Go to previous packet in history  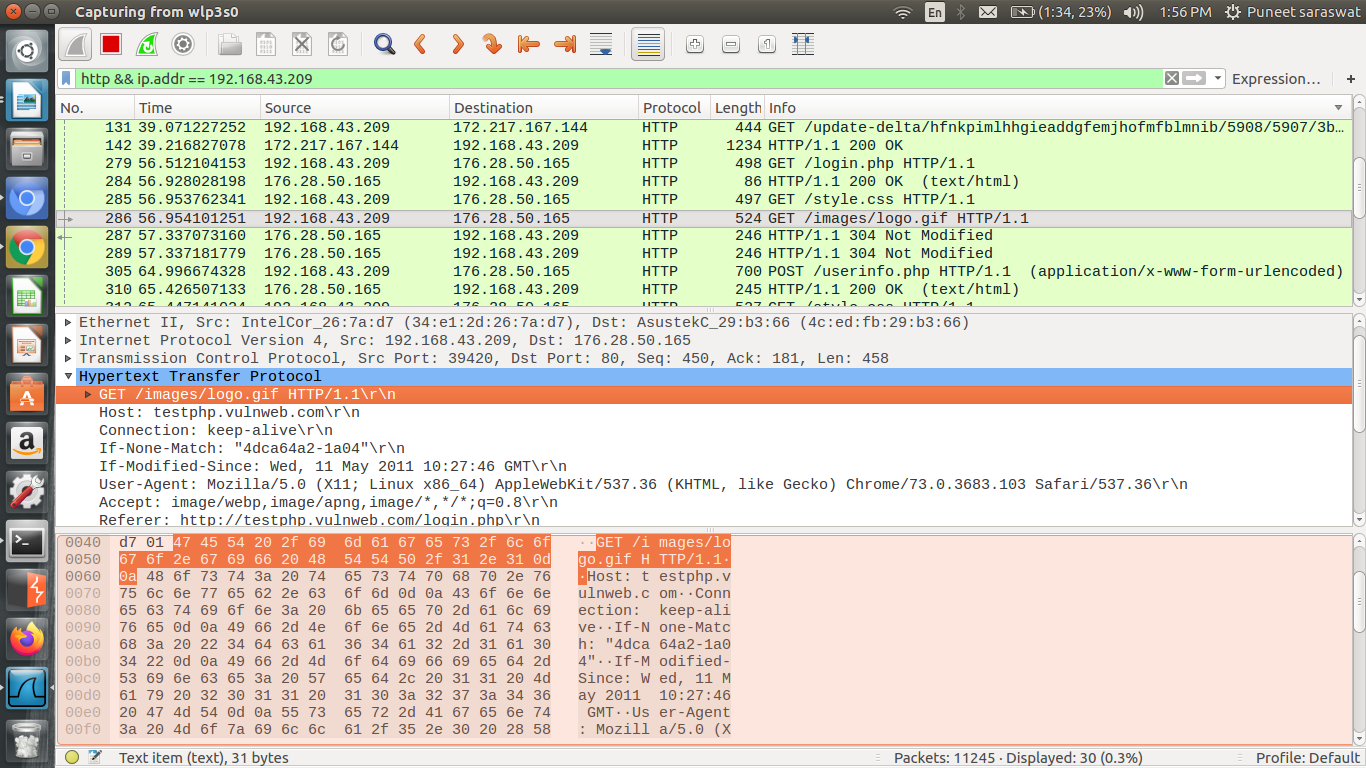(x=420, y=44)
